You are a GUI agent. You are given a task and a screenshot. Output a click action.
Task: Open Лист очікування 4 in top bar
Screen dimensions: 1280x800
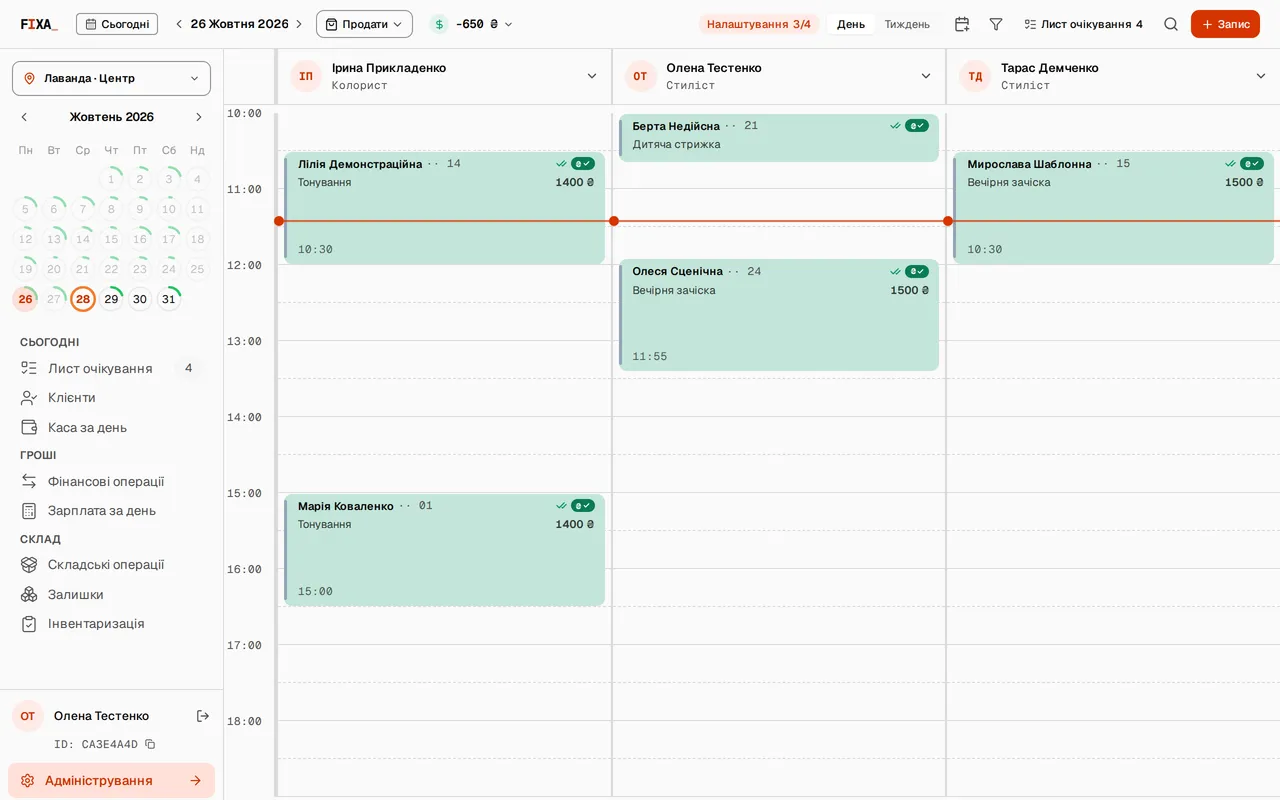(x=1083, y=24)
